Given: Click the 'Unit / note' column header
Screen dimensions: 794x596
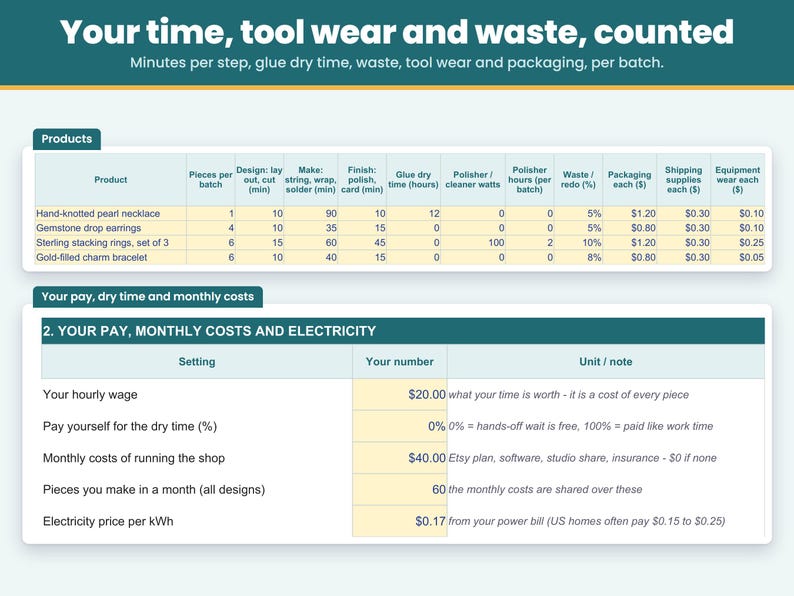Looking at the screenshot, I should click(x=606, y=362).
